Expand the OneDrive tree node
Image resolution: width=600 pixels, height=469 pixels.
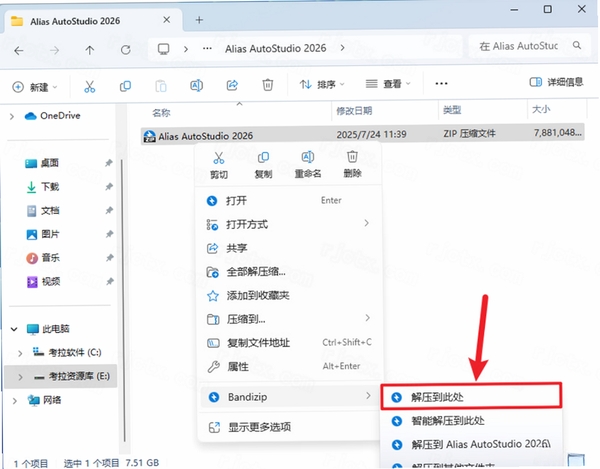pyautogui.click(x=12, y=116)
